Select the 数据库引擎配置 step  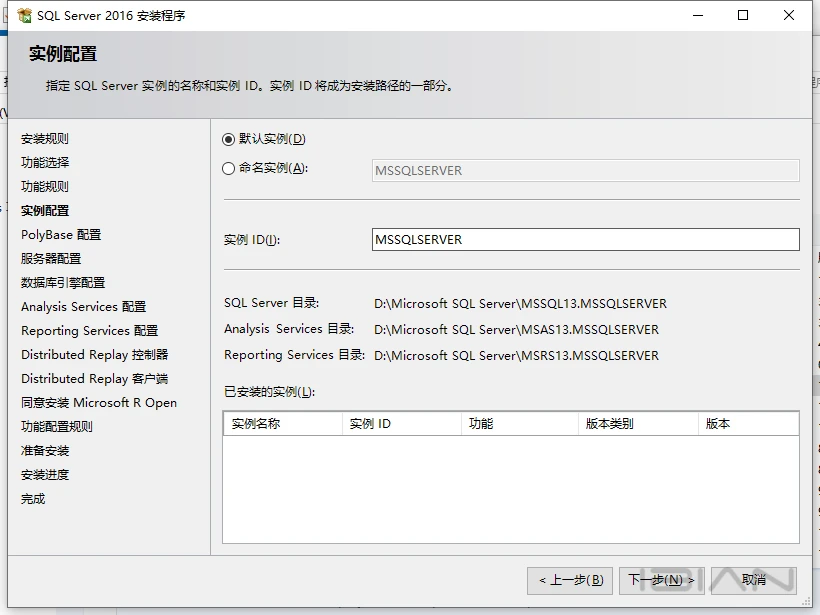(x=63, y=283)
